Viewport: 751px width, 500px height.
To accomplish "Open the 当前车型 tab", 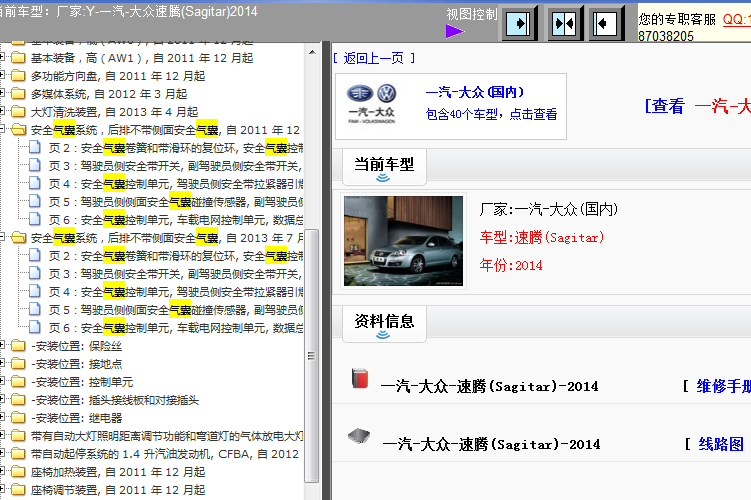I will click(x=384, y=167).
